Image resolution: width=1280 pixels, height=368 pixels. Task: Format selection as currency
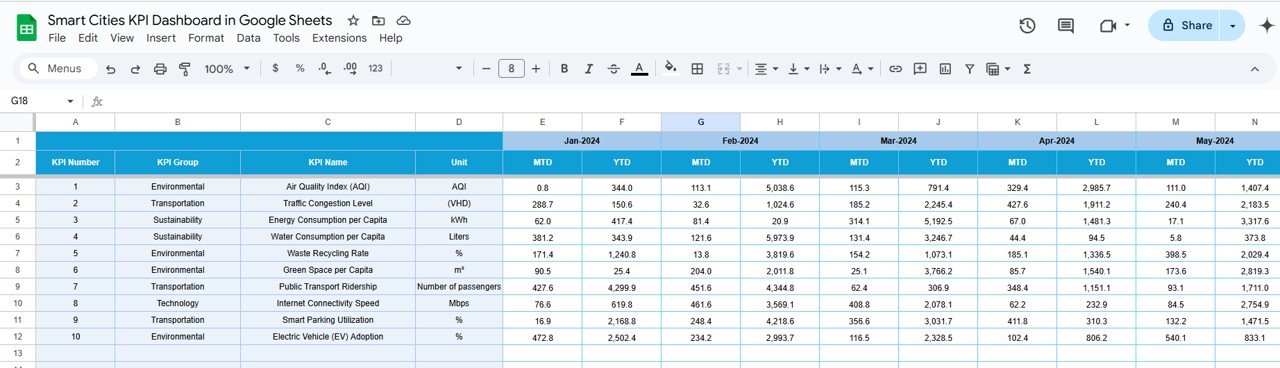pyautogui.click(x=275, y=69)
